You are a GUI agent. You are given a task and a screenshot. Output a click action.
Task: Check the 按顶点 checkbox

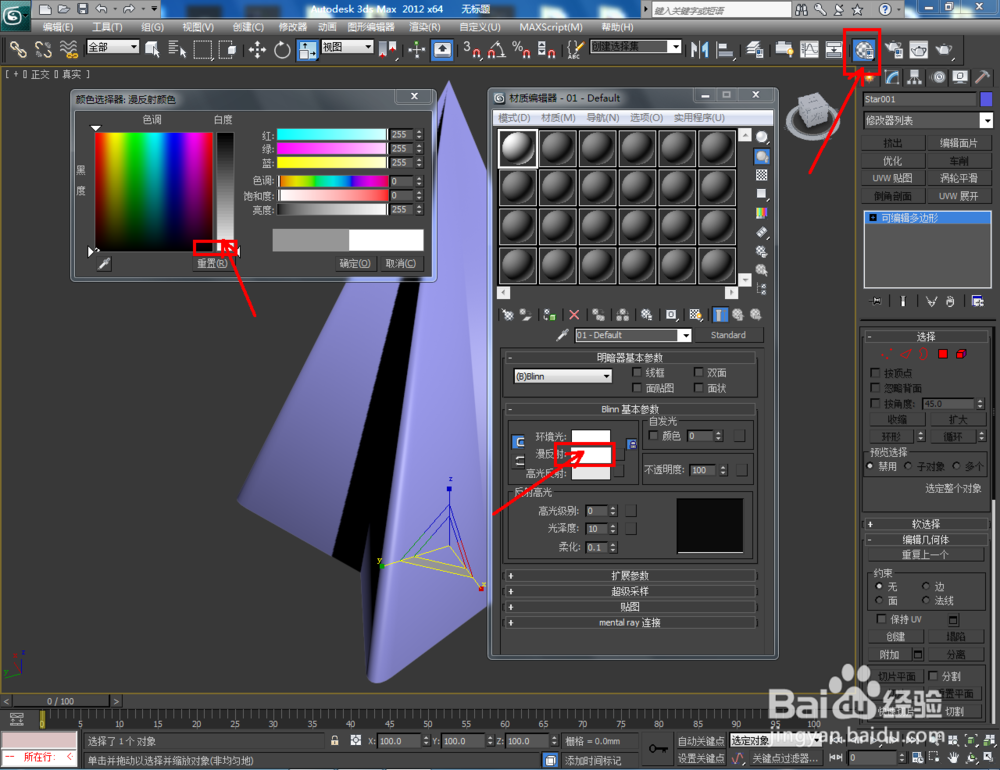click(875, 373)
